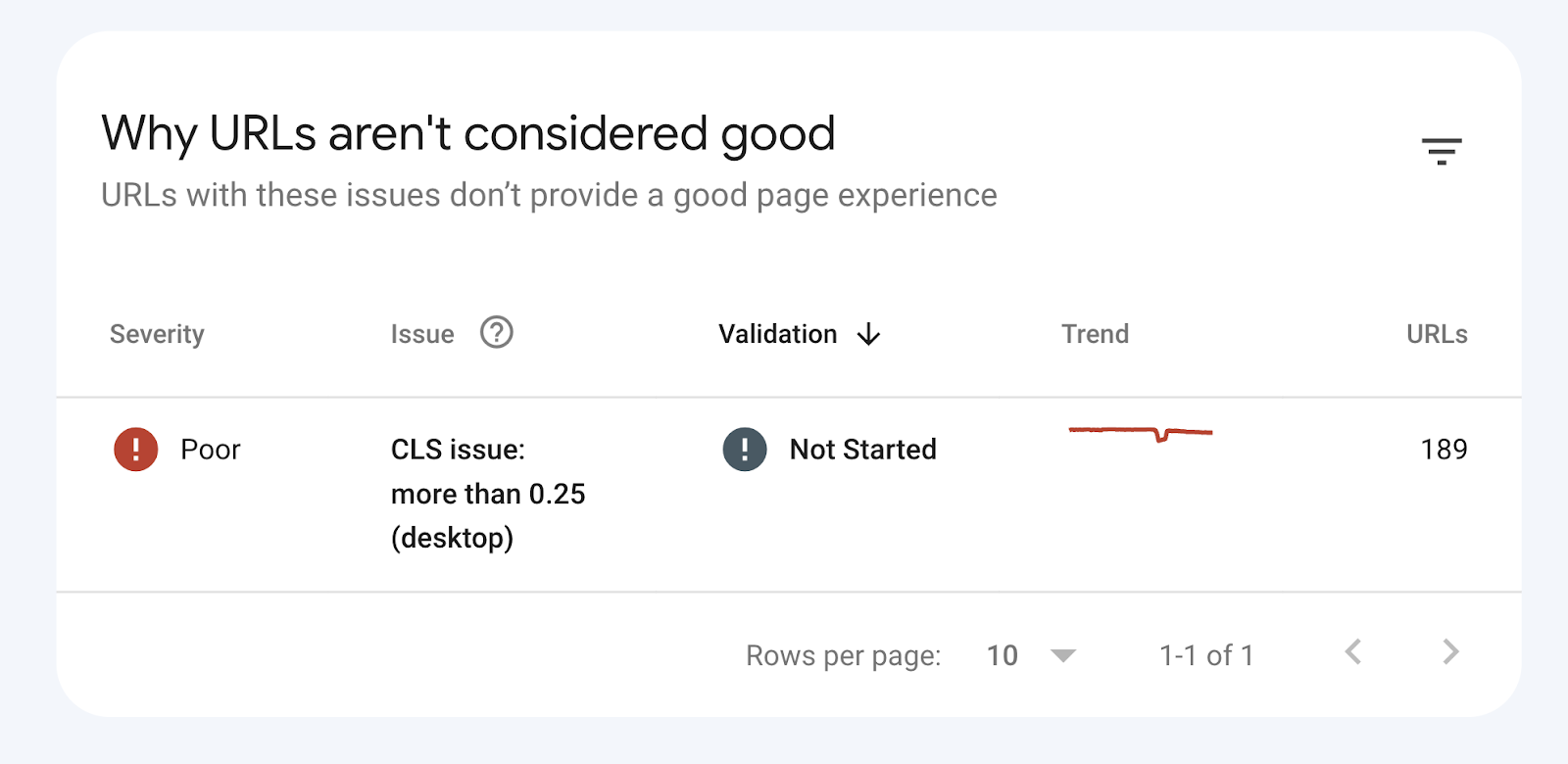Go to the next page of results

point(1451,652)
